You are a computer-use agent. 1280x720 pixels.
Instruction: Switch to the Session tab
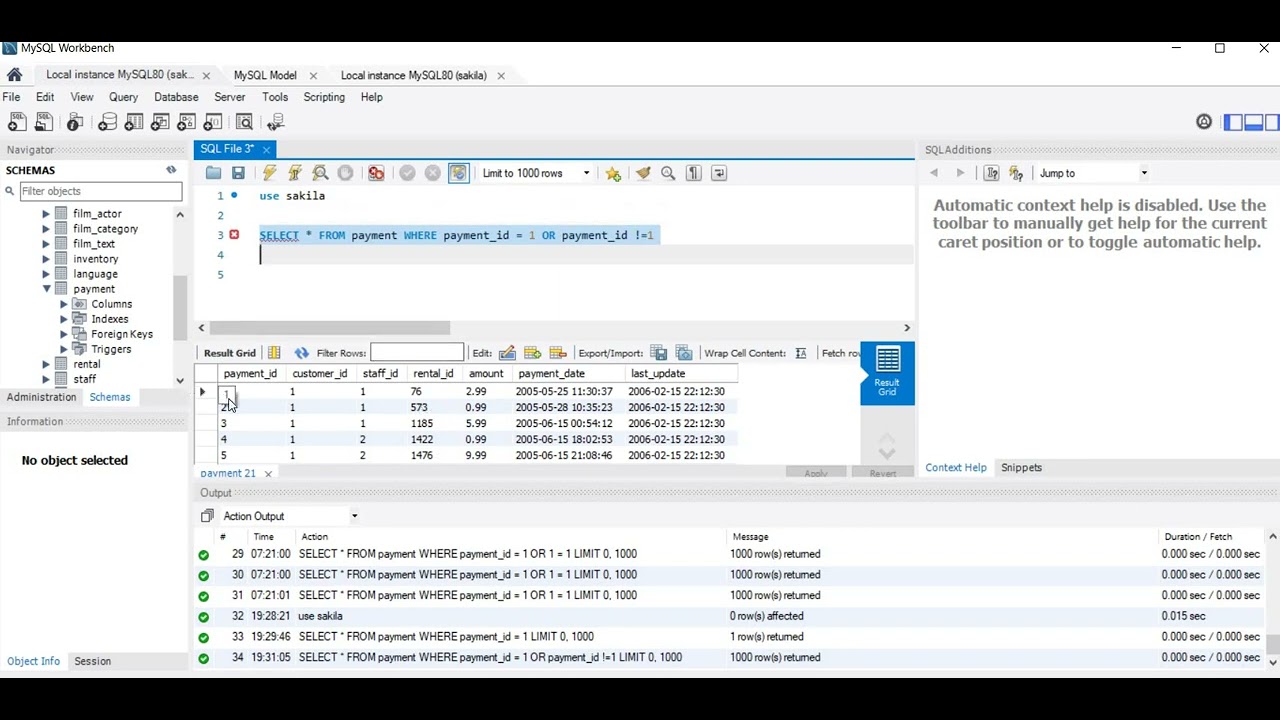pos(92,661)
